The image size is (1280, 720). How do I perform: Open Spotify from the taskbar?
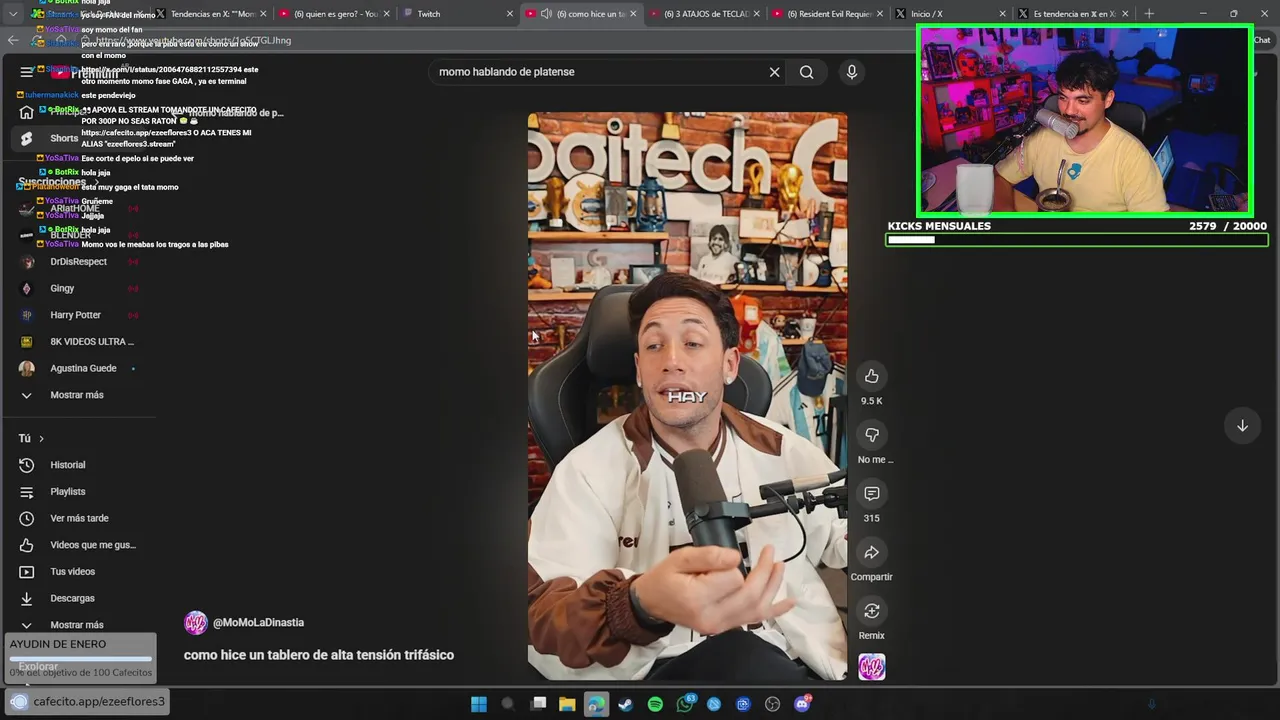pyautogui.click(x=655, y=704)
